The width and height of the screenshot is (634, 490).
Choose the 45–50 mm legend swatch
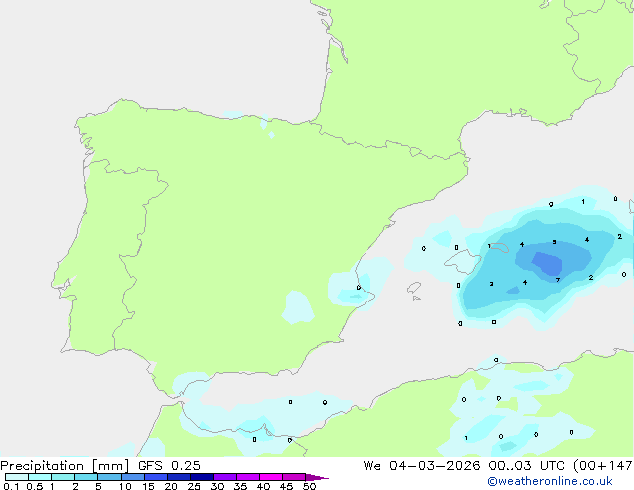point(294,477)
